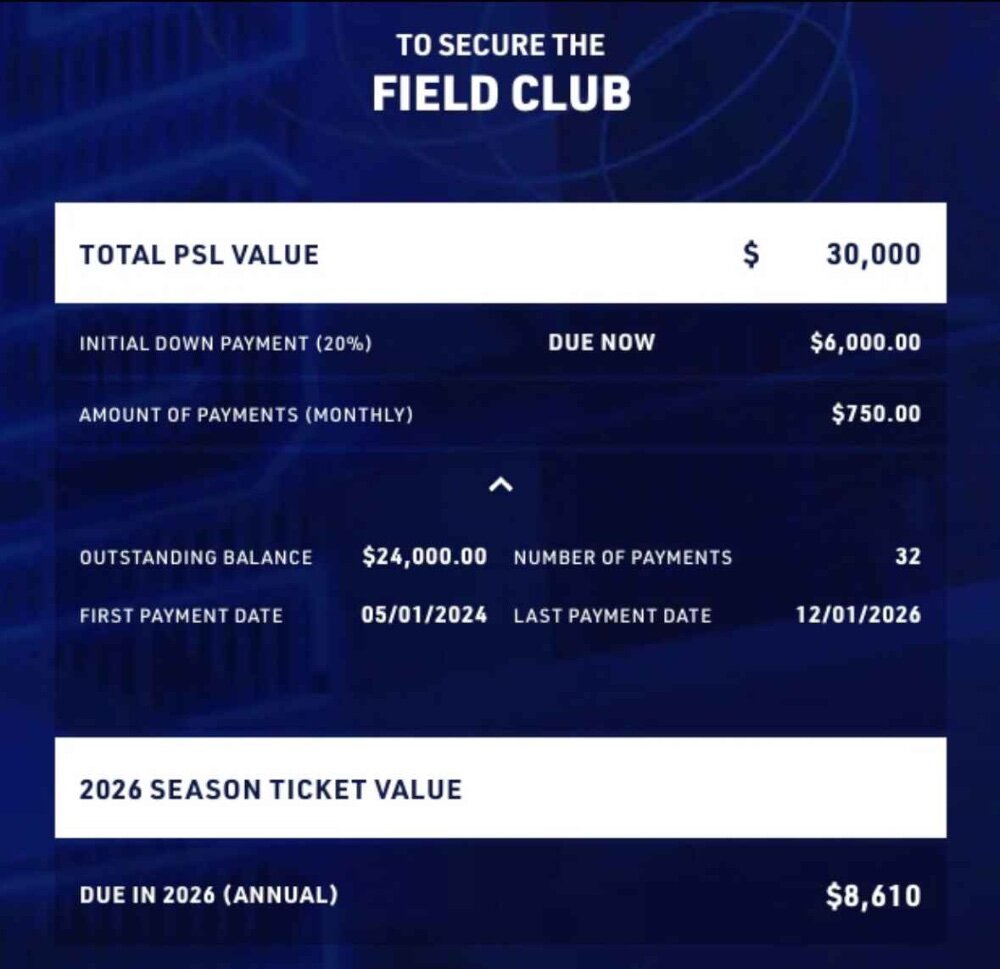
Task: Click the Outstanding Balance label
Action: point(196,558)
